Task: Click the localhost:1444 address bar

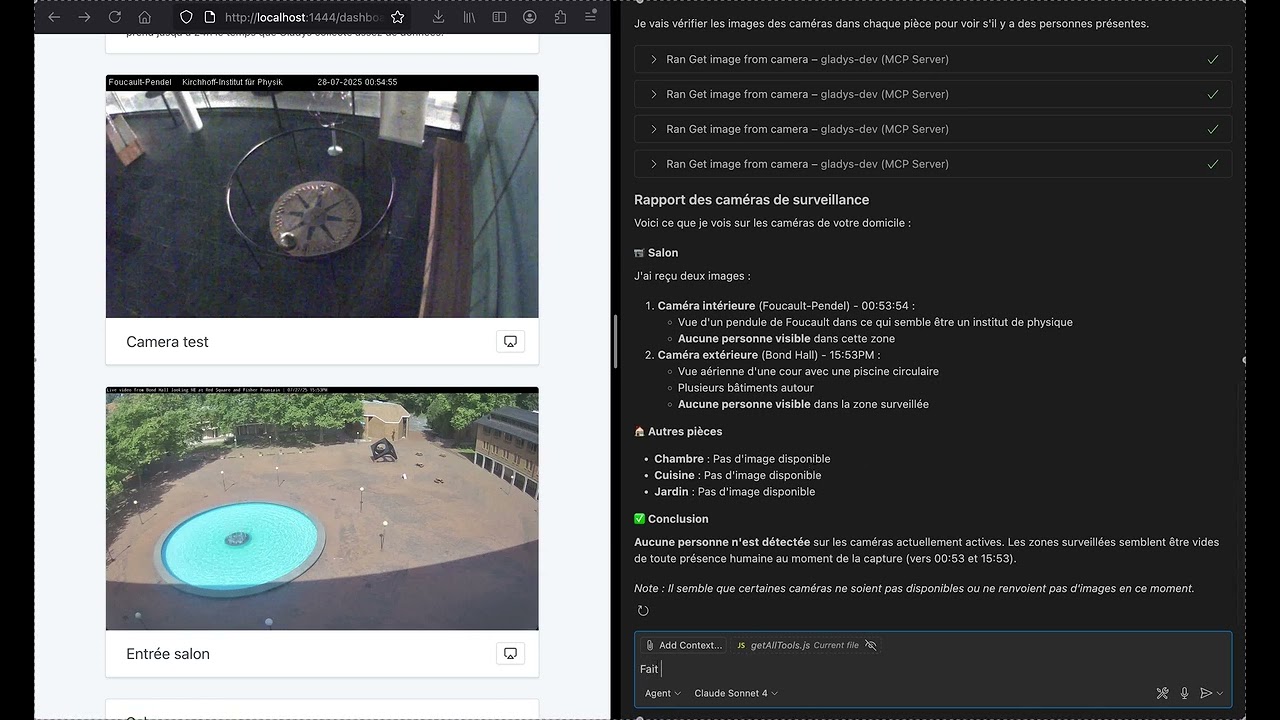Action: coord(304,17)
